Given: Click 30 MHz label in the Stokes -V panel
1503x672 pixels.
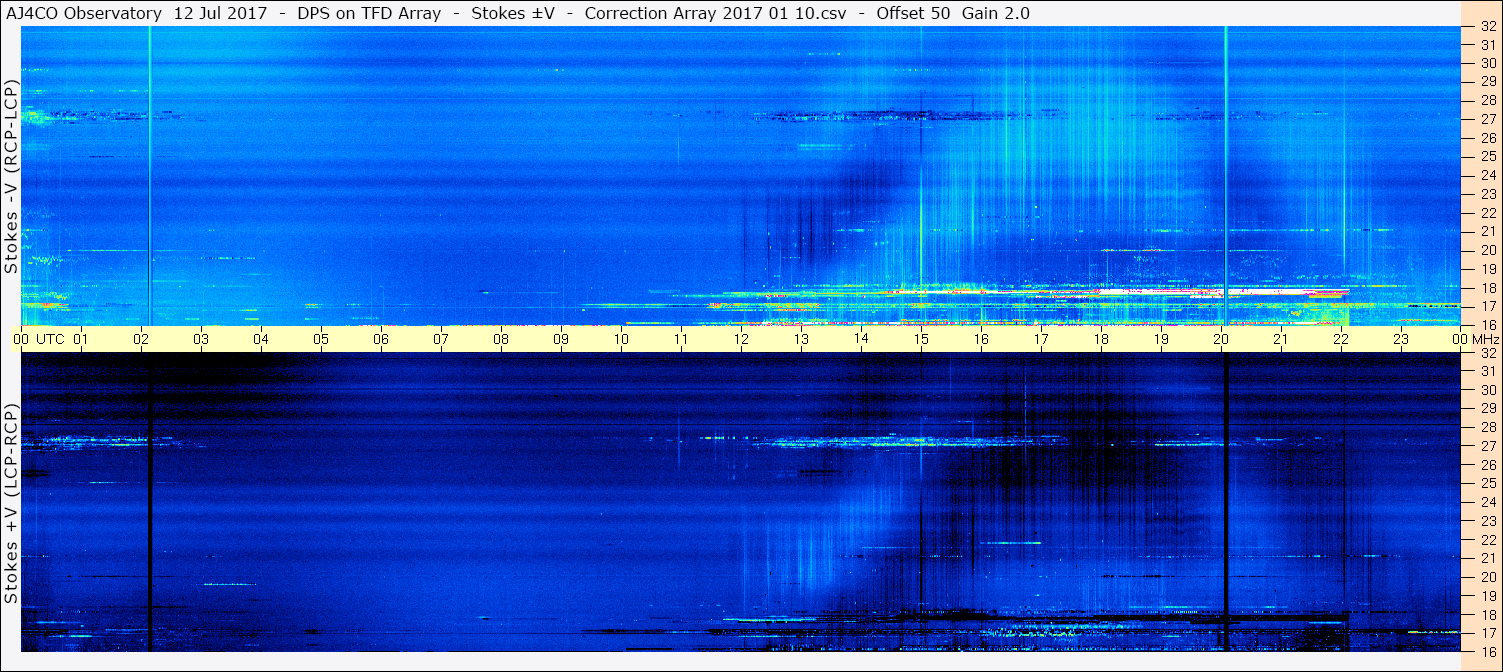Looking at the screenshot, I should click(1488, 62).
